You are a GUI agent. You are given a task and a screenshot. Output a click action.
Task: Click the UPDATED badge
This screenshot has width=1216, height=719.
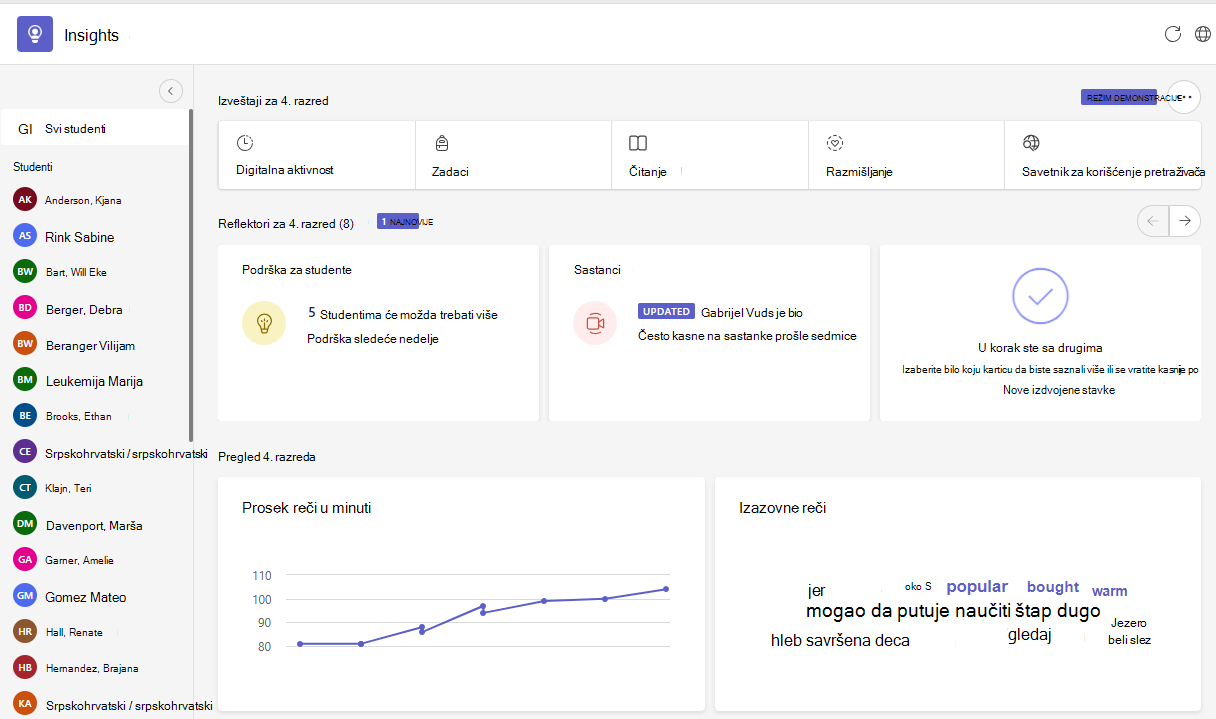[x=666, y=312]
